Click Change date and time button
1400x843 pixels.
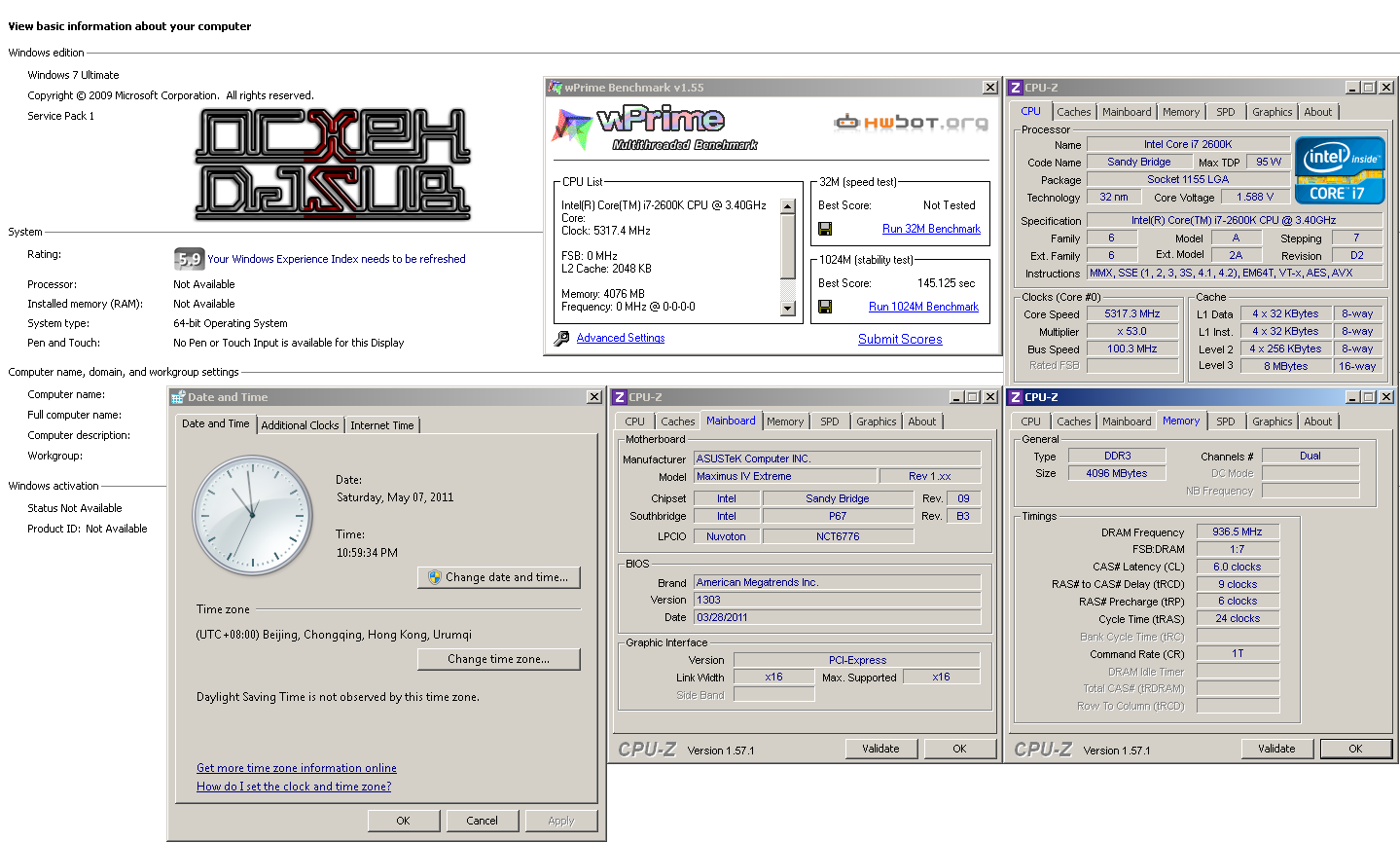(499, 577)
